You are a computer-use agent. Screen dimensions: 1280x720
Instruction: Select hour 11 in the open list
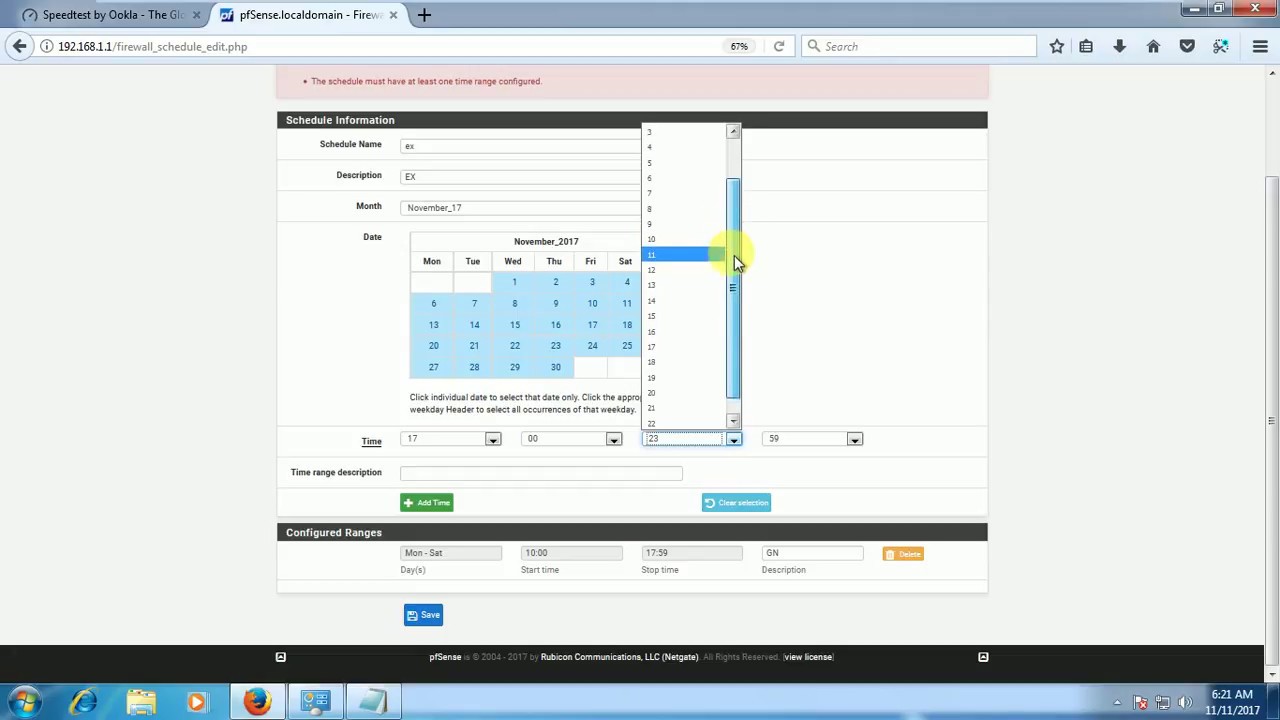click(684, 255)
